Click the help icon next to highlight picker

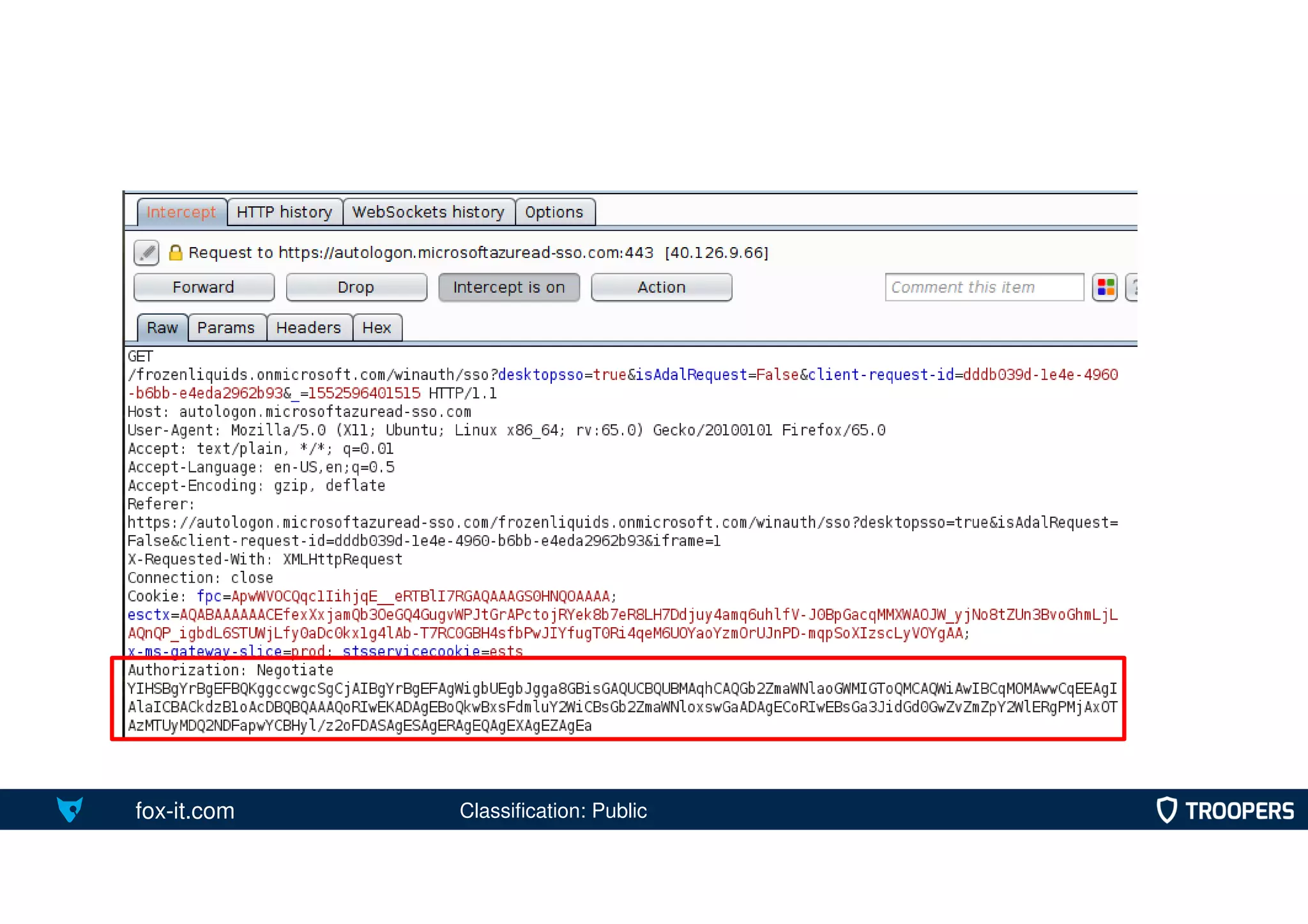tap(1132, 287)
